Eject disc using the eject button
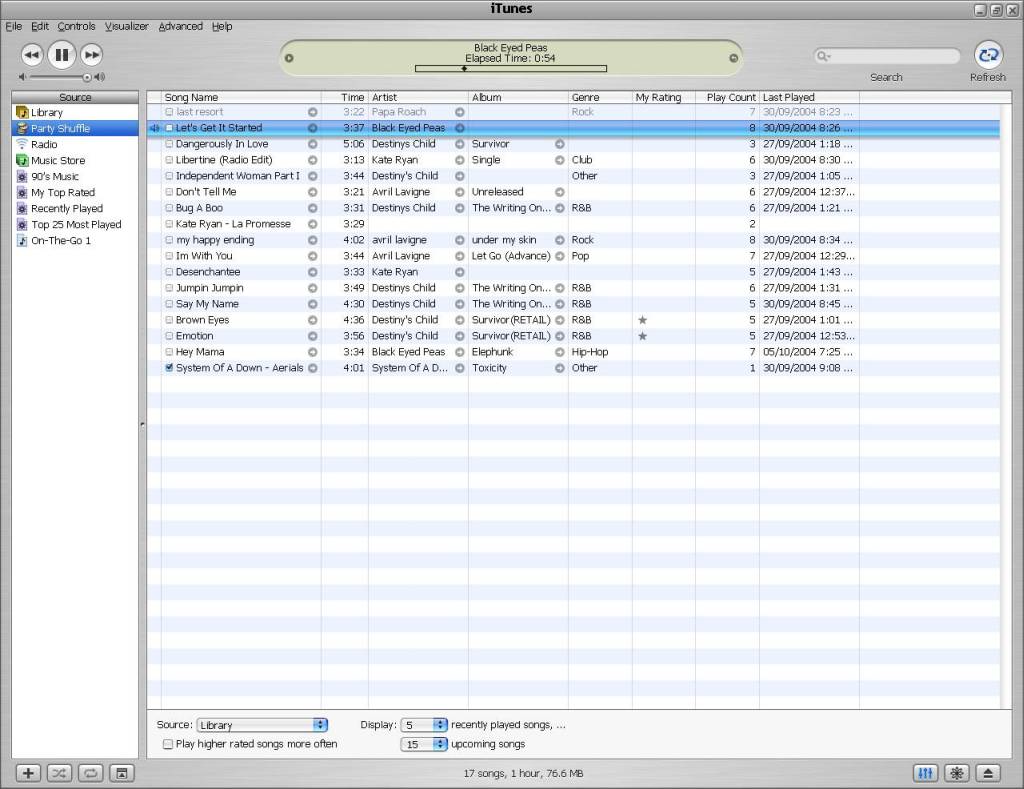This screenshot has width=1024, height=789. tap(988, 773)
